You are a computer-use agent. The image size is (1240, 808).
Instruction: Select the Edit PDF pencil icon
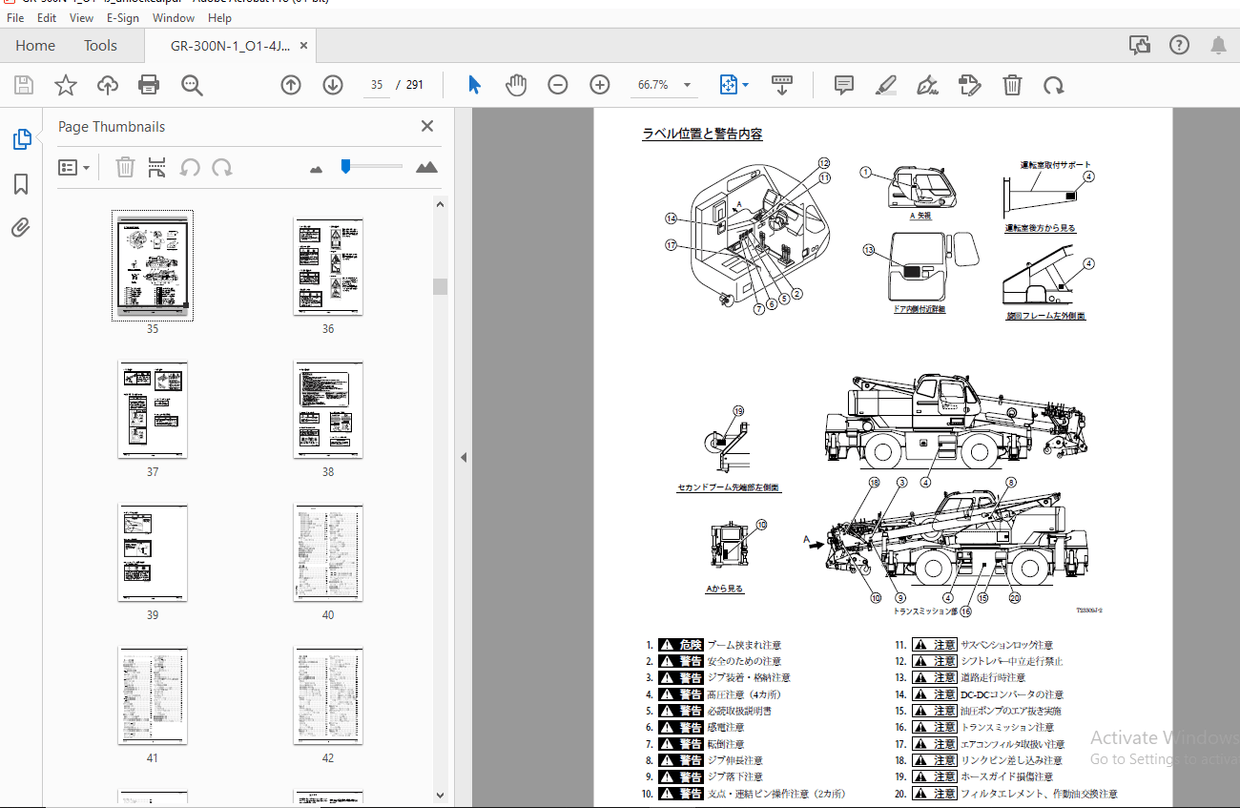[968, 85]
